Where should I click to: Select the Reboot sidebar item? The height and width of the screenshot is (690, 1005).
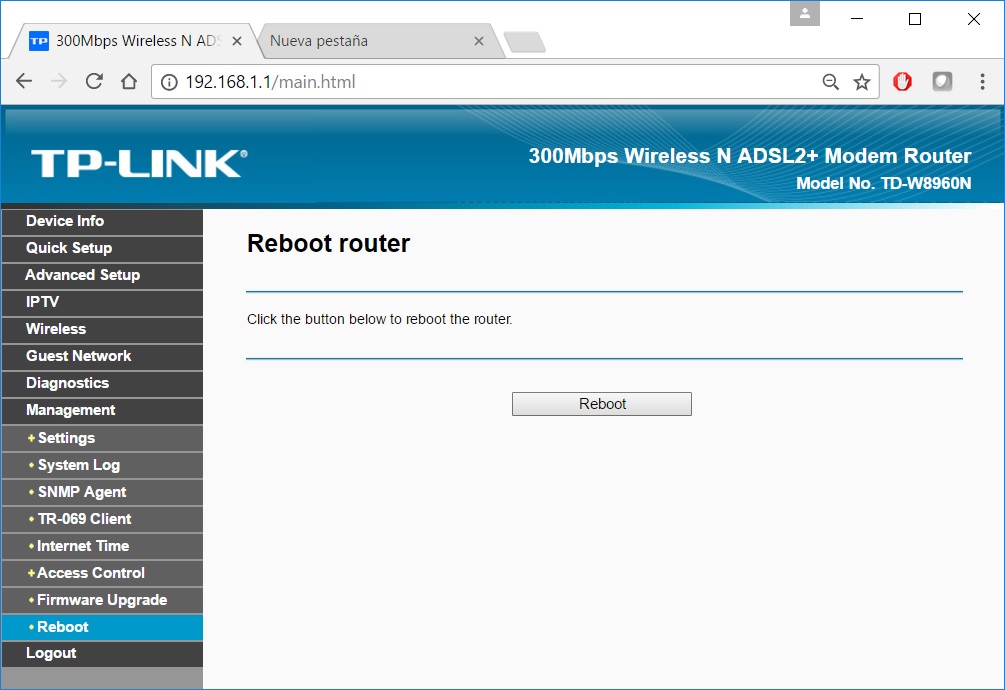tap(103, 627)
